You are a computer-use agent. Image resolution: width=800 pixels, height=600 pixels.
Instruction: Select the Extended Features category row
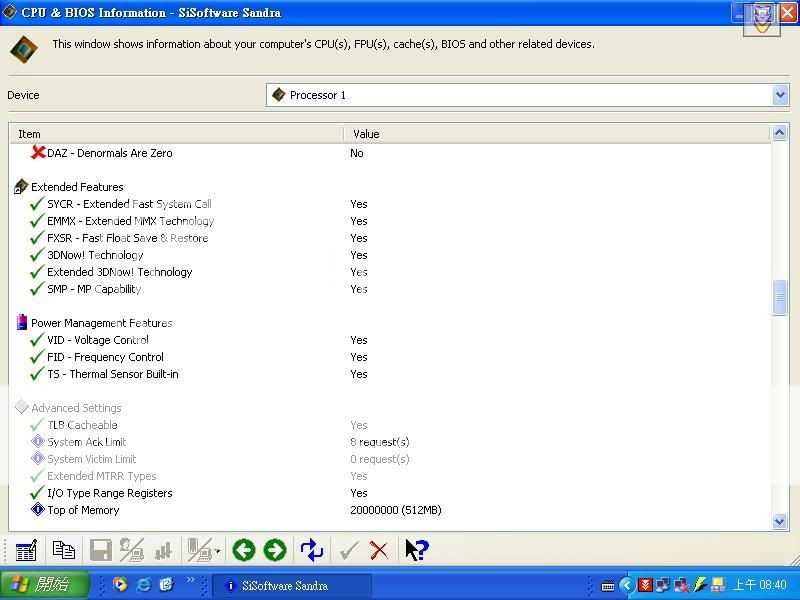coord(77,187)
